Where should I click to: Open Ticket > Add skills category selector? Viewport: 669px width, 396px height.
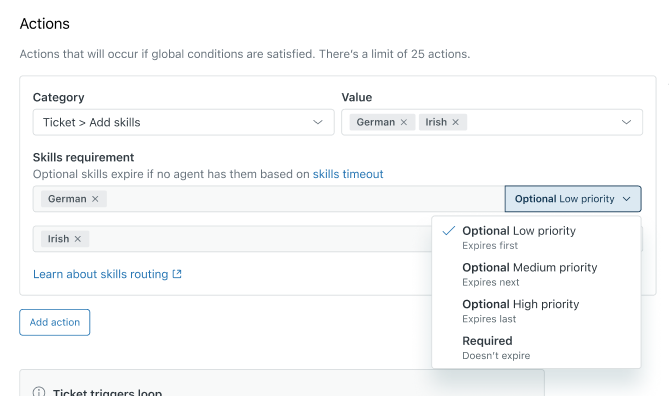tap(183, 122)
